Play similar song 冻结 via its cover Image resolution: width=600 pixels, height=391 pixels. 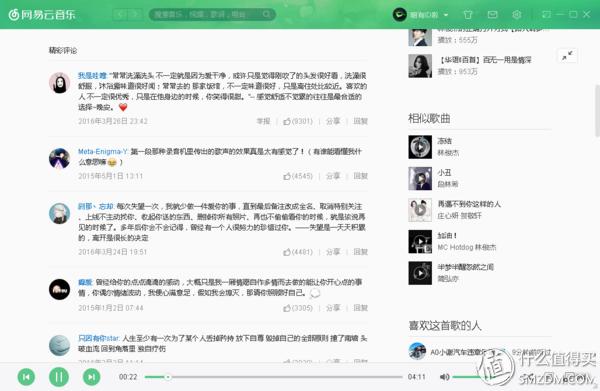click(420, 147)
